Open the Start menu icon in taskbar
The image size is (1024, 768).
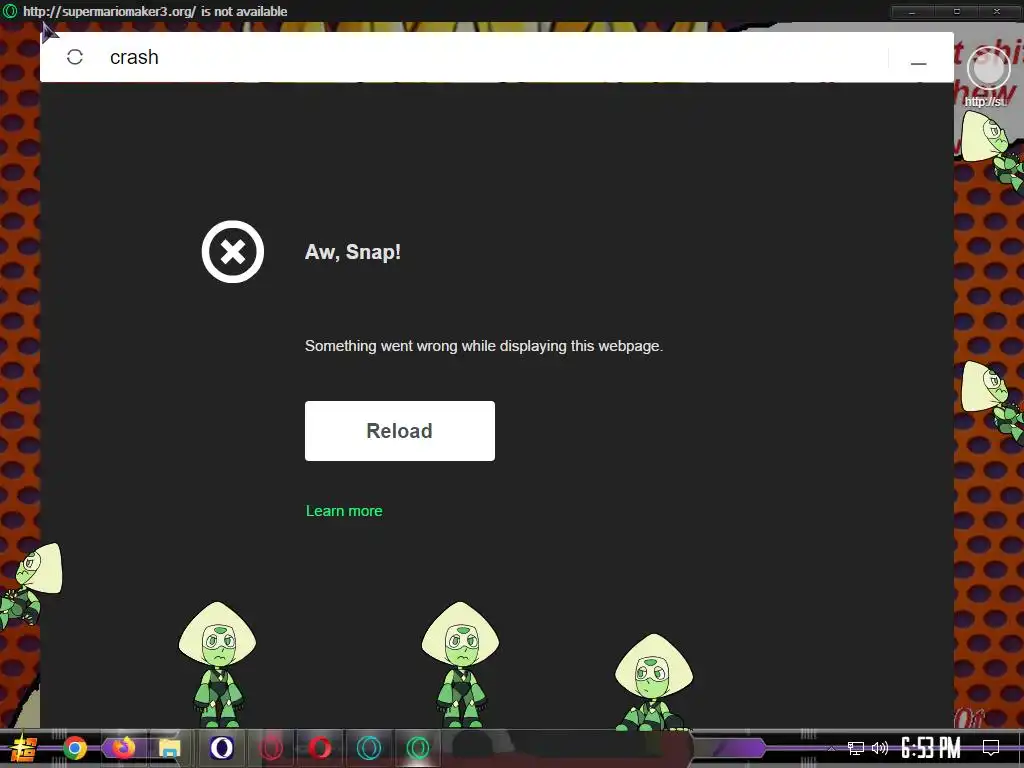(x=24, y=748)
